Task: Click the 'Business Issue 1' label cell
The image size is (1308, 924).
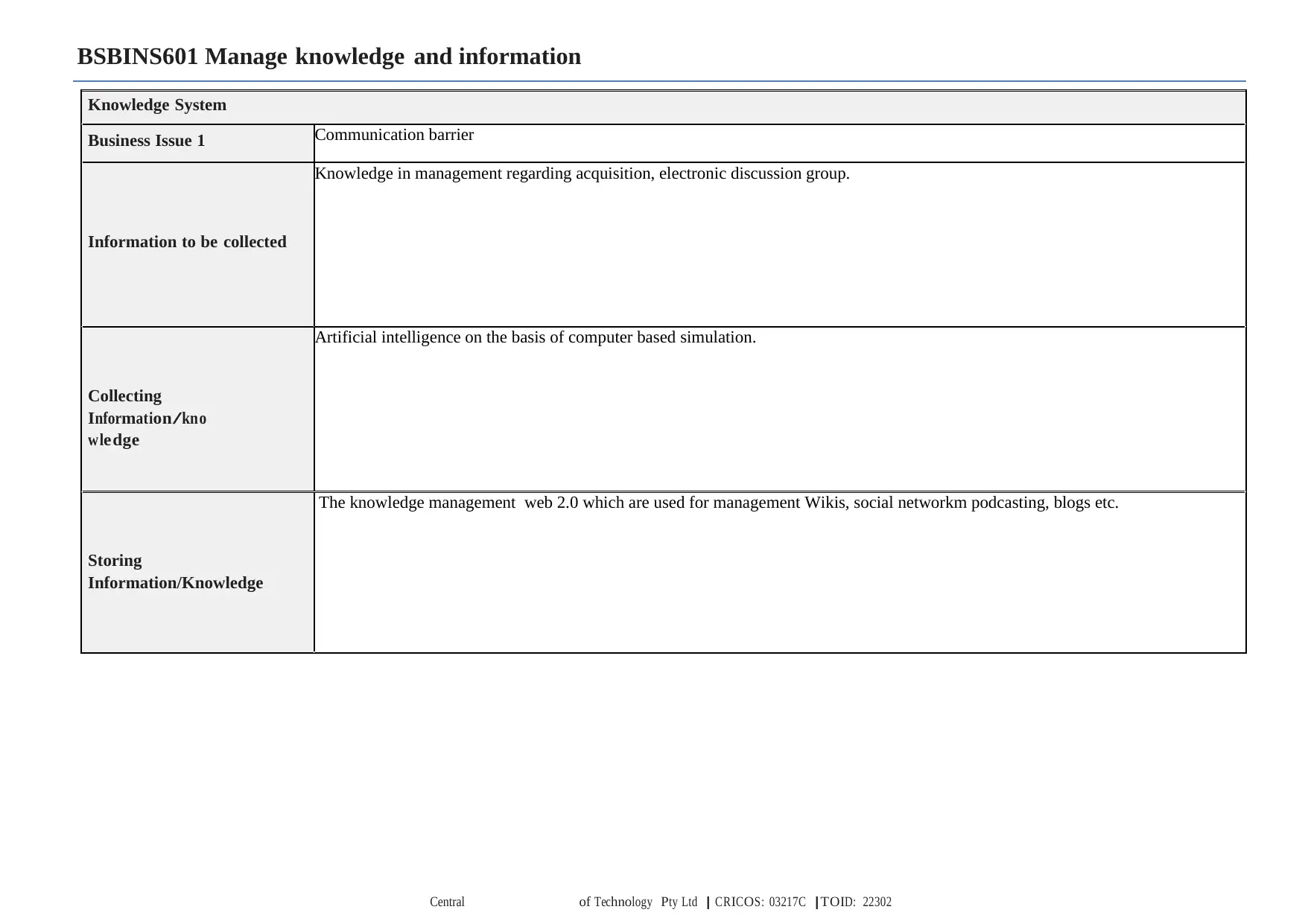Action: (198, 142)
